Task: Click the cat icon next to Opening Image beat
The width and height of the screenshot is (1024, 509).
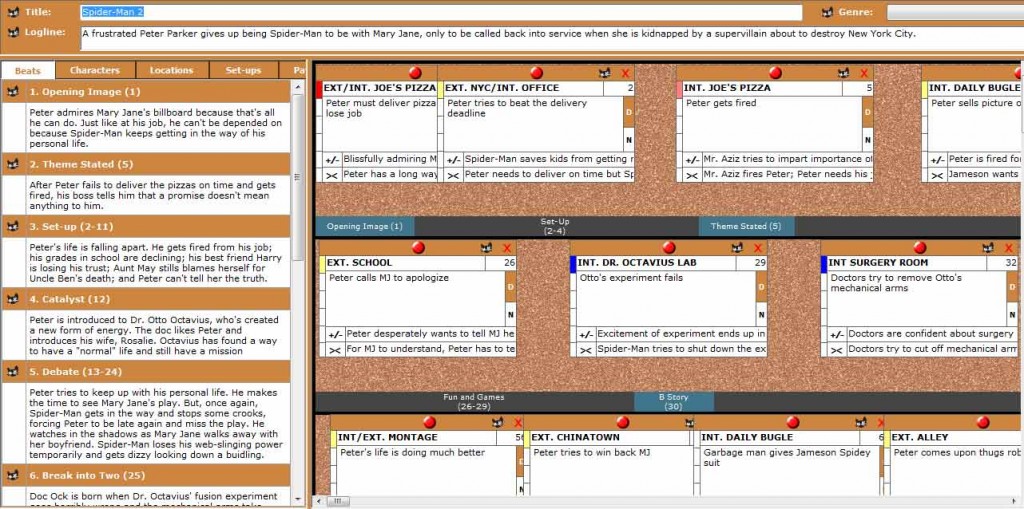Action: pos(13,91)
